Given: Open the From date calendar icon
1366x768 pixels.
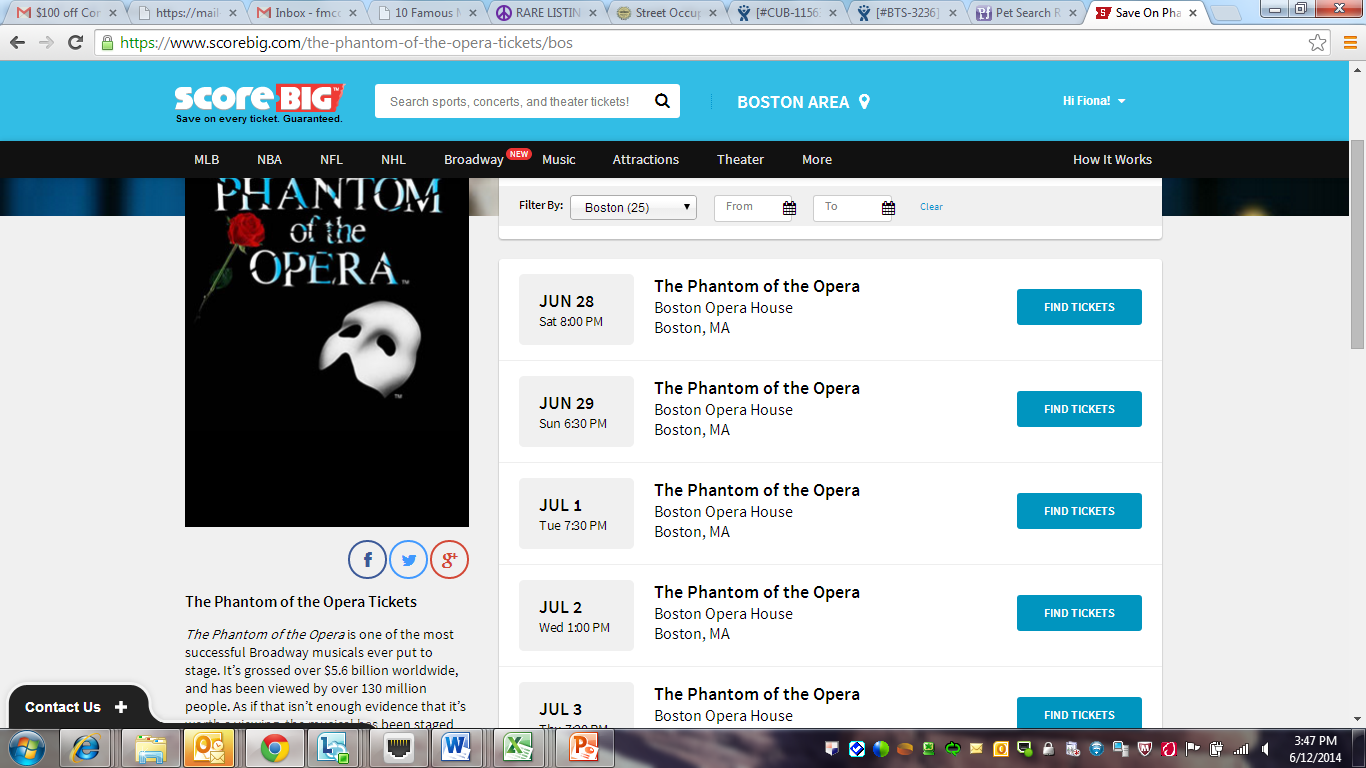Looking at the screenshot, I should tap(789, 208).
